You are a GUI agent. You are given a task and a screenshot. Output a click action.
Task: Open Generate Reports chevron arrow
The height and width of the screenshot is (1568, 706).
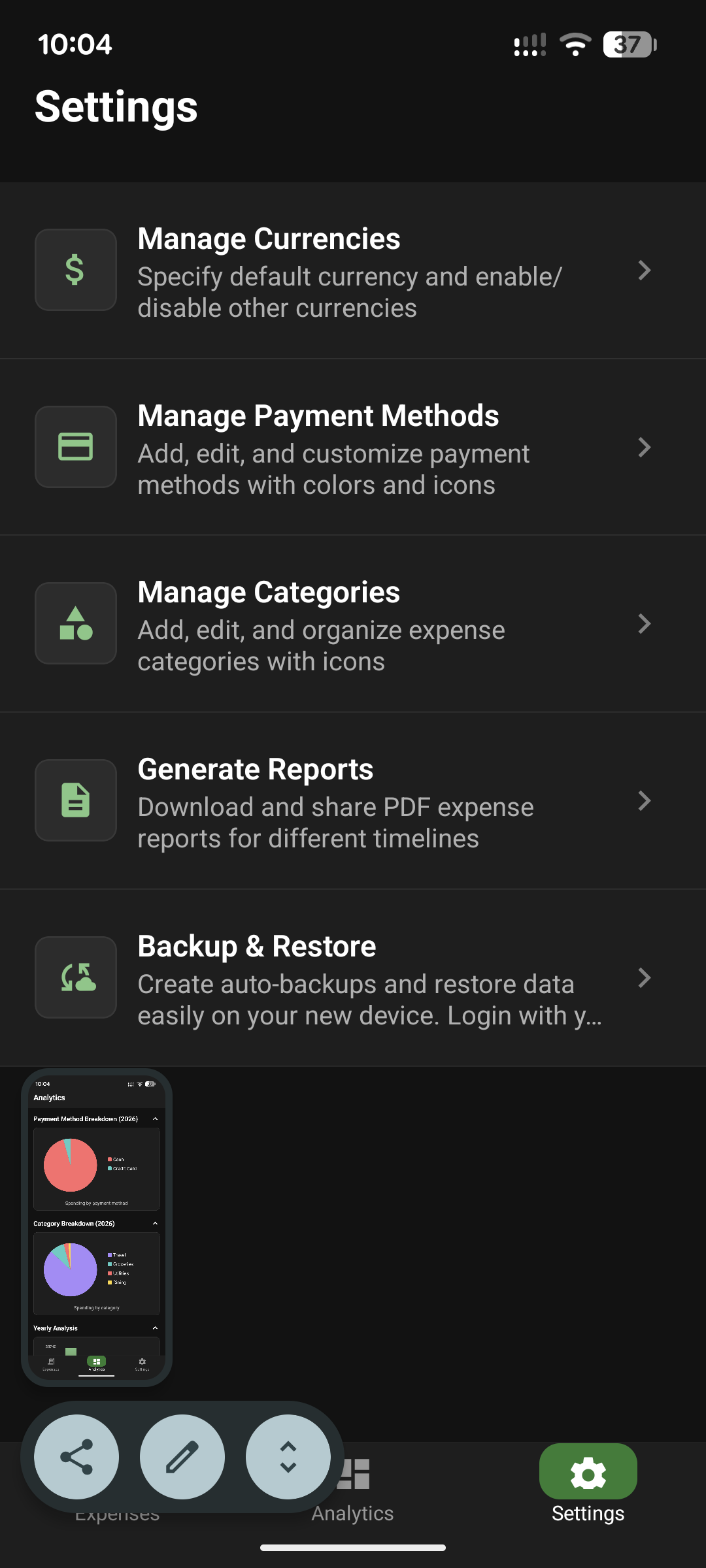(x=644, y=800)
